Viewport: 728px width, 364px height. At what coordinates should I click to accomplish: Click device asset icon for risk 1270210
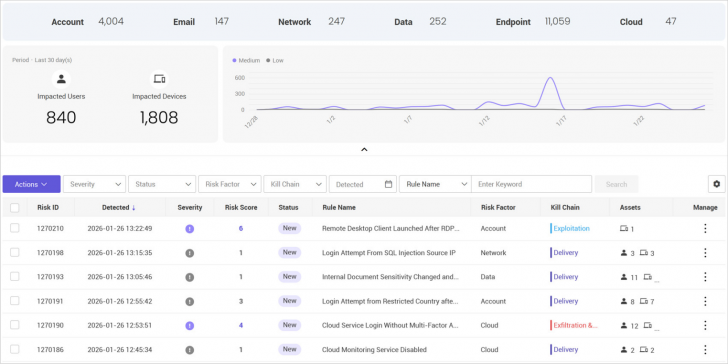point(624,228)
